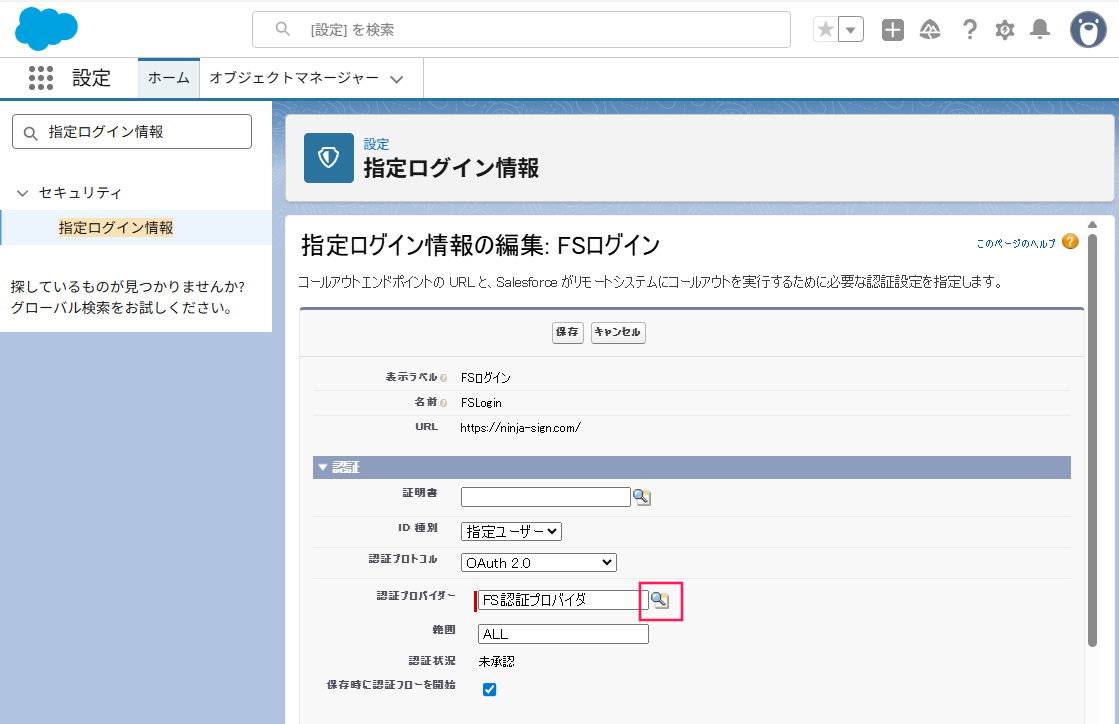Click the 認証プロバイダー text field
The width and height of the screenshot is (1119, 724).
tap(562, 600)
